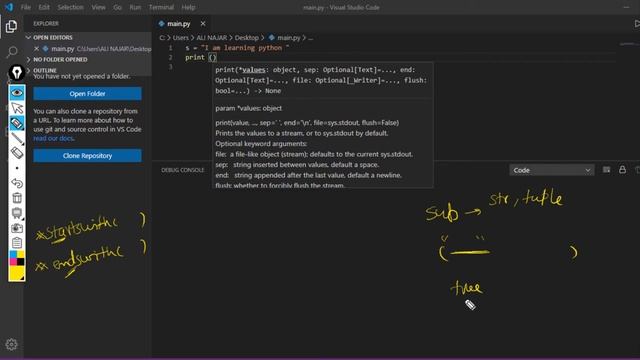Screen dimensions: 640x360
Task: Switch to cursor mode in Epic Pen
Action: [17, 108]
